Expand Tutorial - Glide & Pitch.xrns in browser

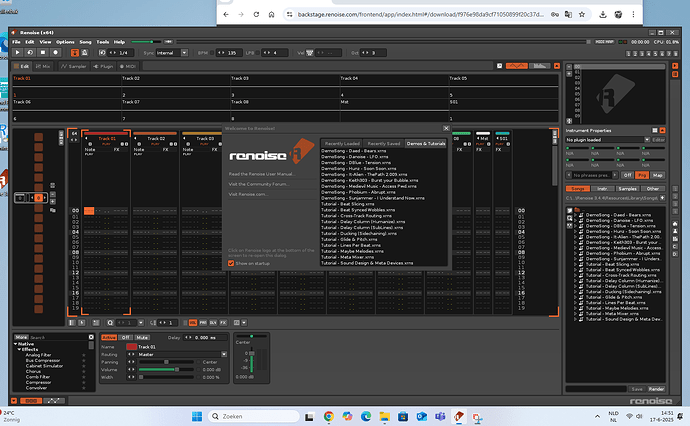(575, 297)
